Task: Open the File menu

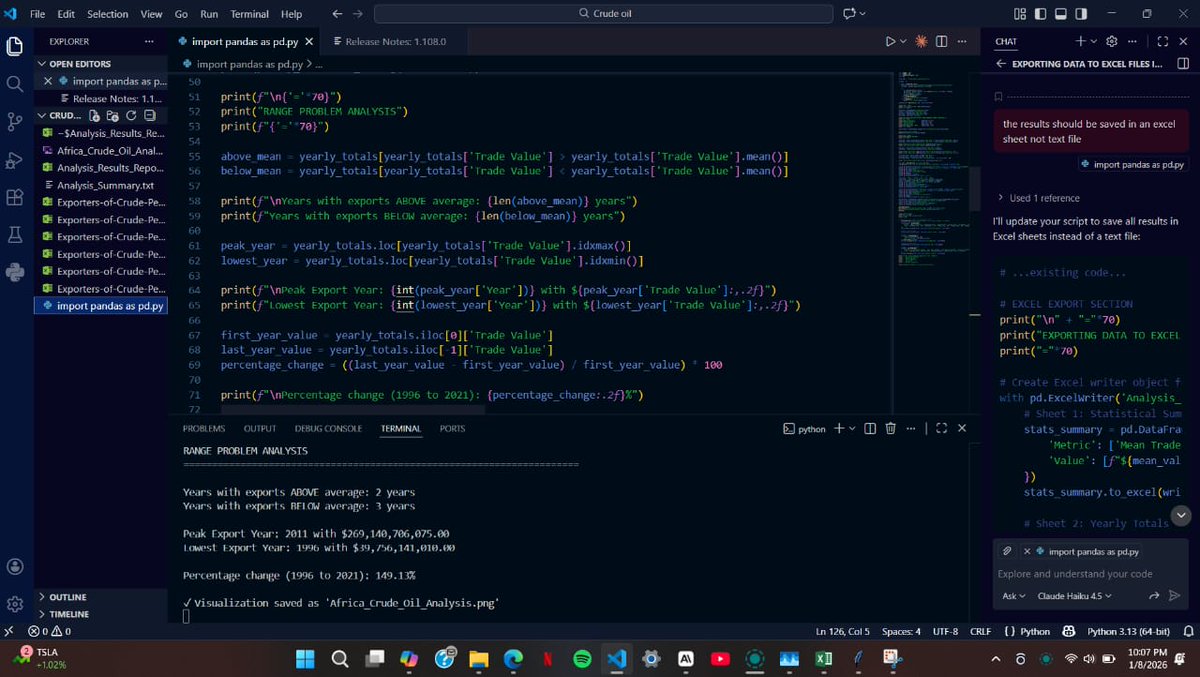Action: (x=37, y=14)
